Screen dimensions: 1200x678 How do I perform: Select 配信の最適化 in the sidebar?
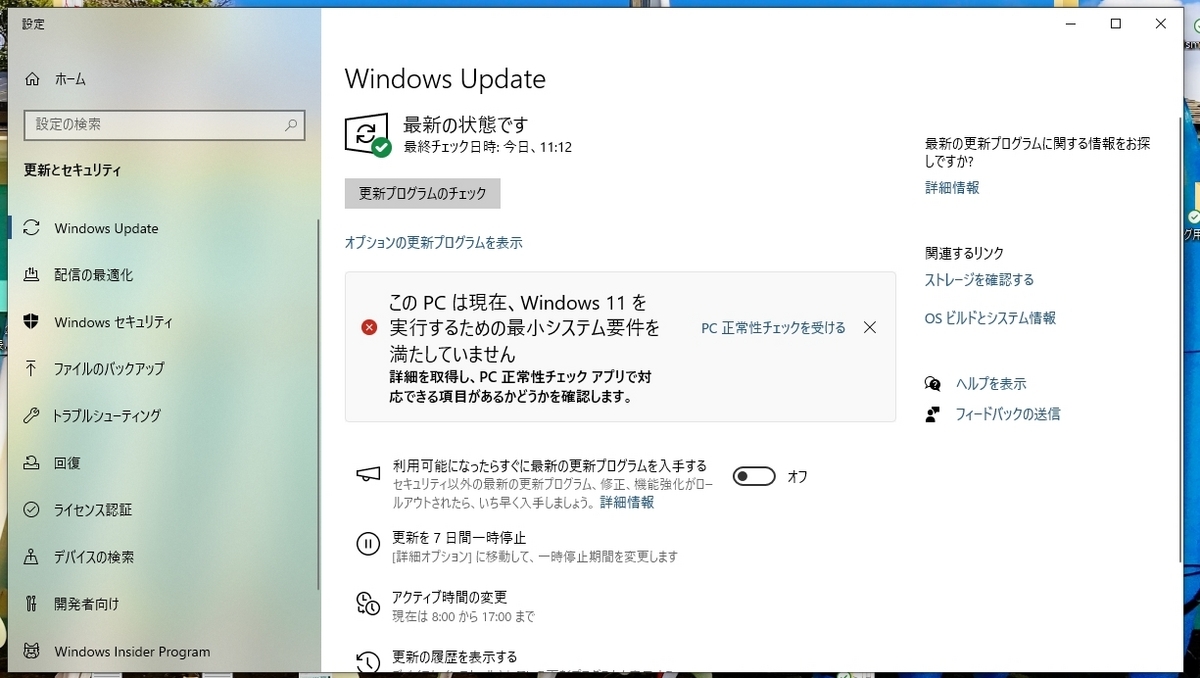pos(94,275)
